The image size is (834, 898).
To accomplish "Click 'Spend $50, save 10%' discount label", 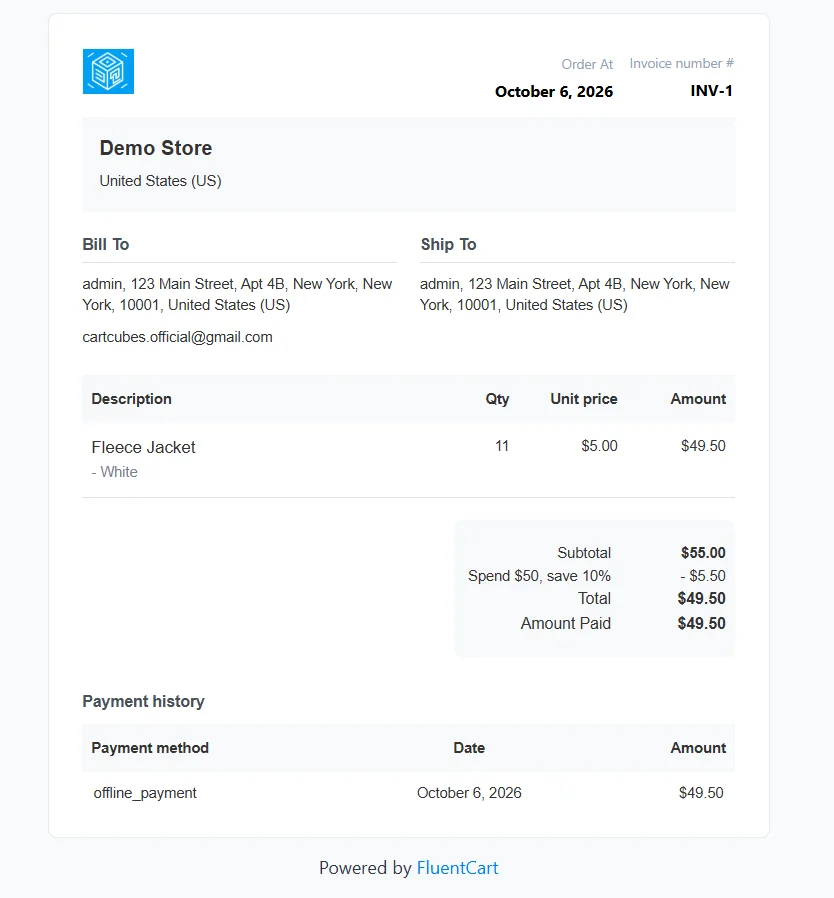I will click(x=539, y=576).
